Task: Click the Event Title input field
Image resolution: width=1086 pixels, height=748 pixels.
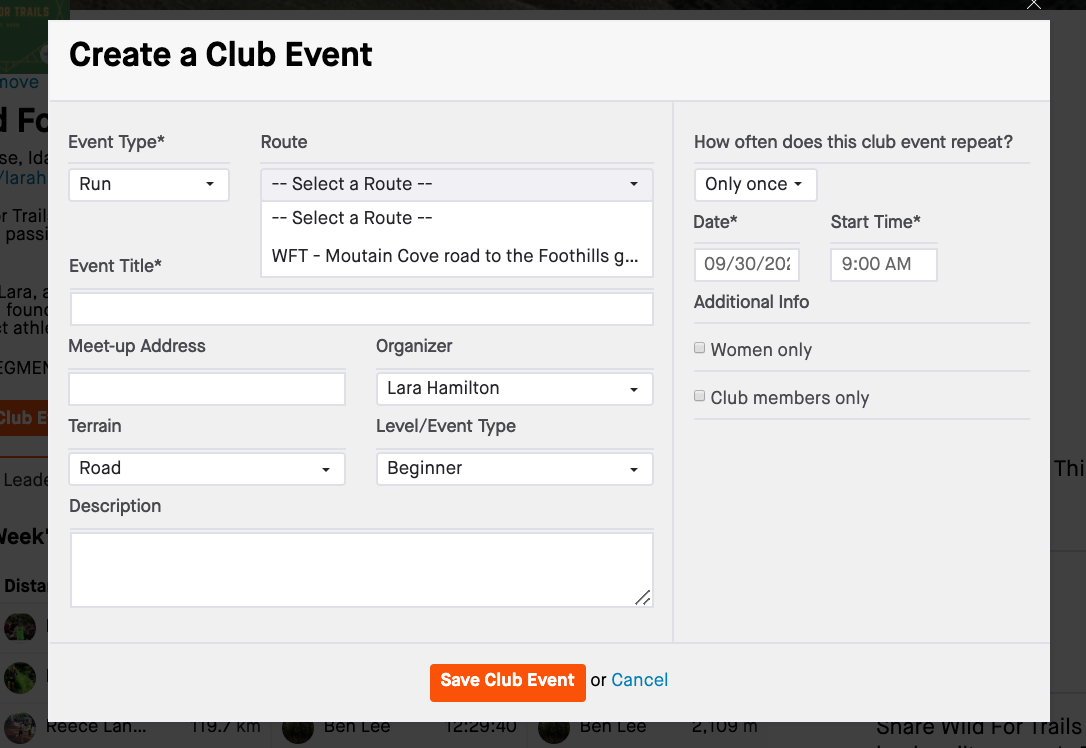Action: coord(361,308)
